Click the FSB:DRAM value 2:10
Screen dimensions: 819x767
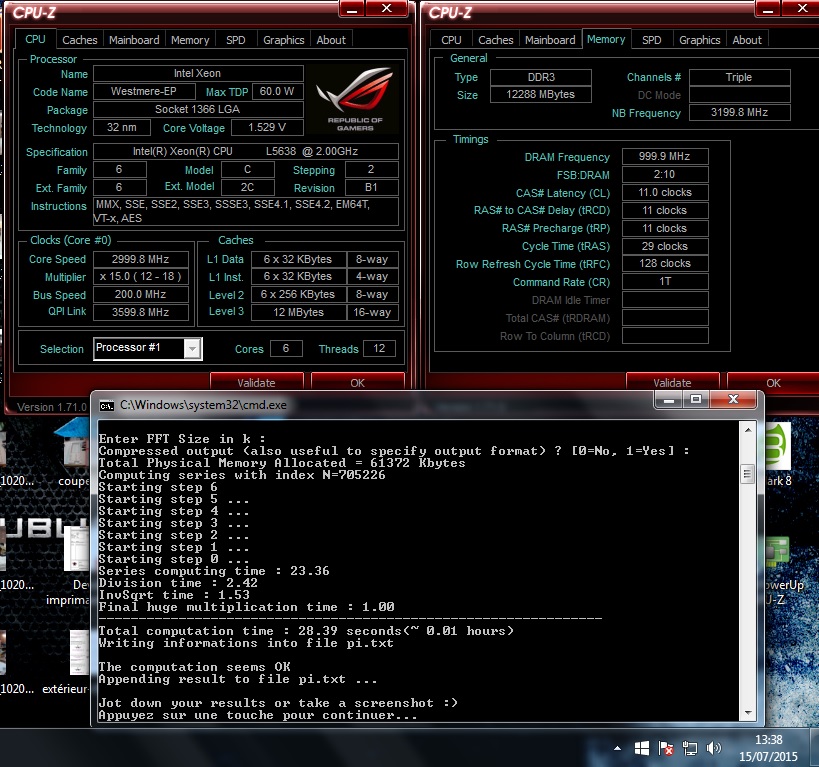pos(665,174)
